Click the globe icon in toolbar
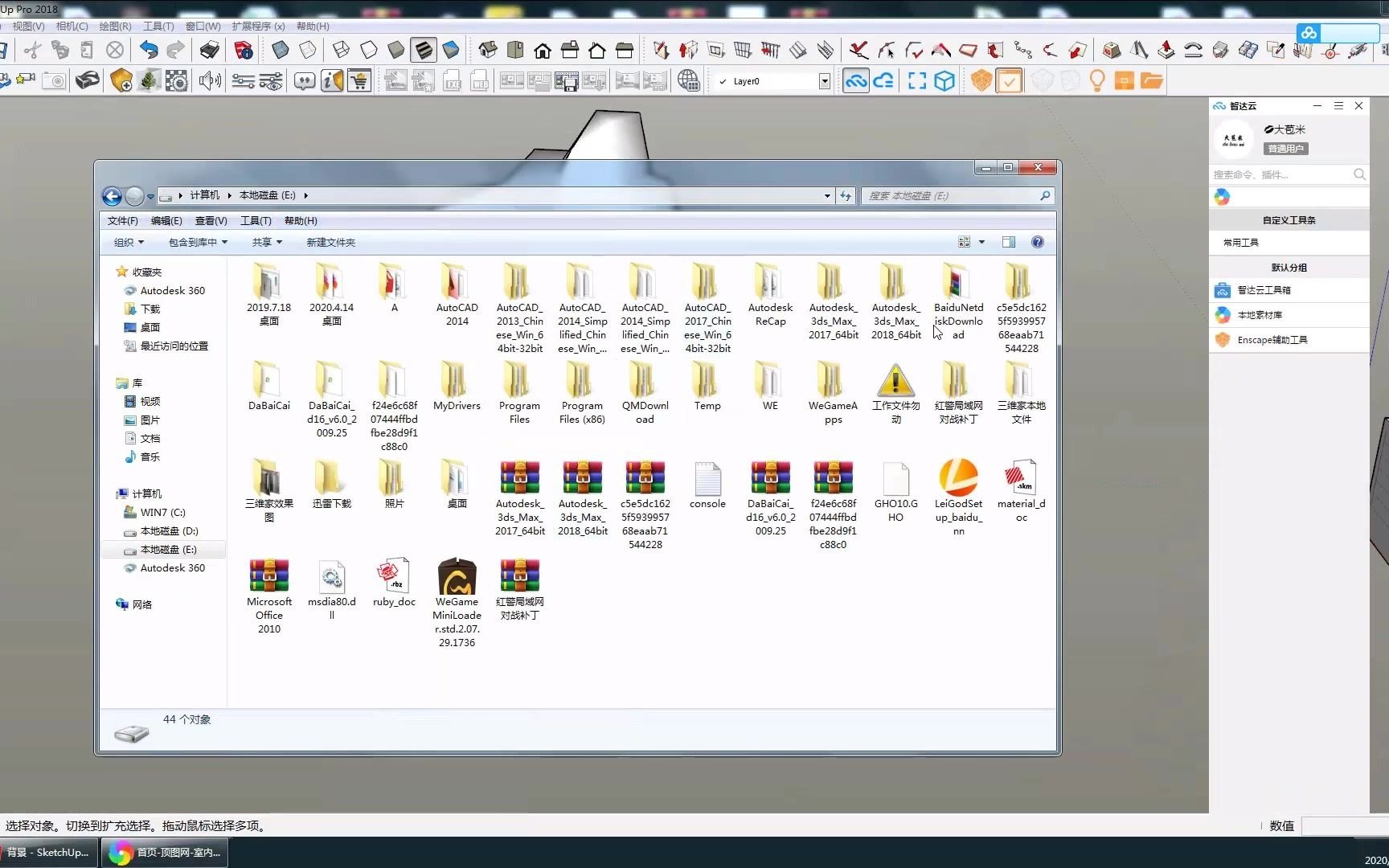Screen dimensions: 1389x868 [688, 80]
